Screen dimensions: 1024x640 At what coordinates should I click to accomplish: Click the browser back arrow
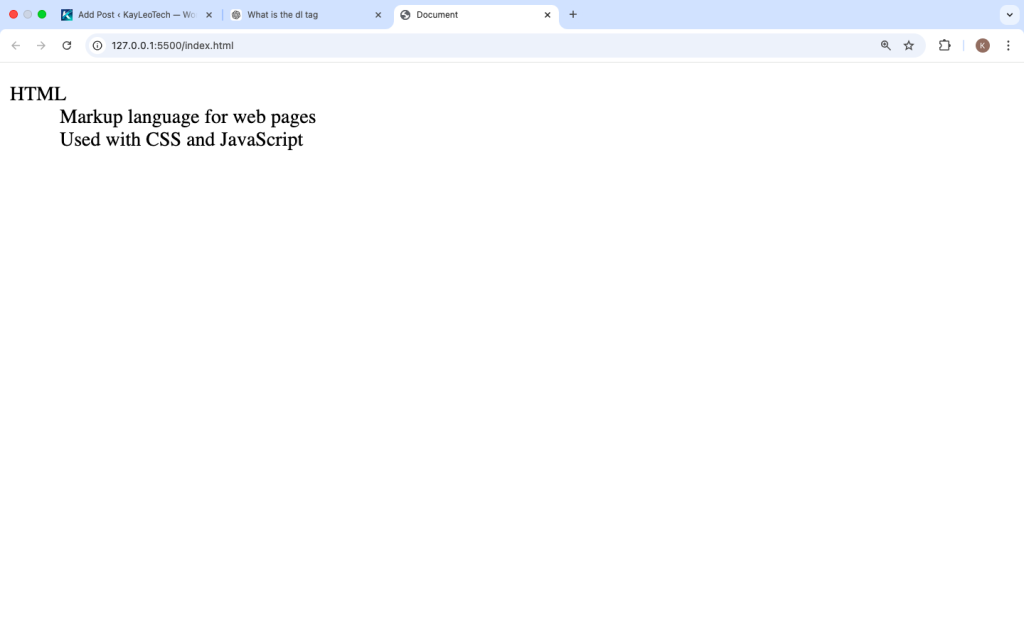click(16, 45)
